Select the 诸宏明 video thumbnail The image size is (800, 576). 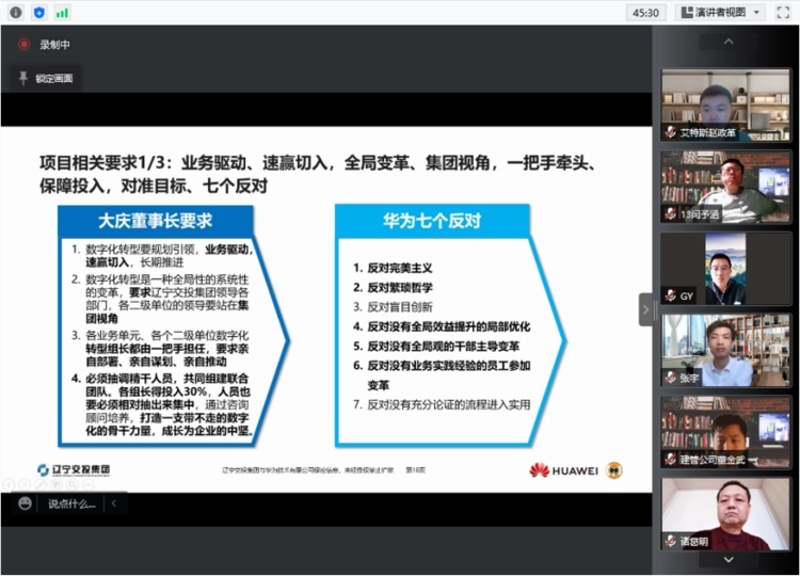tap(725, 514)
